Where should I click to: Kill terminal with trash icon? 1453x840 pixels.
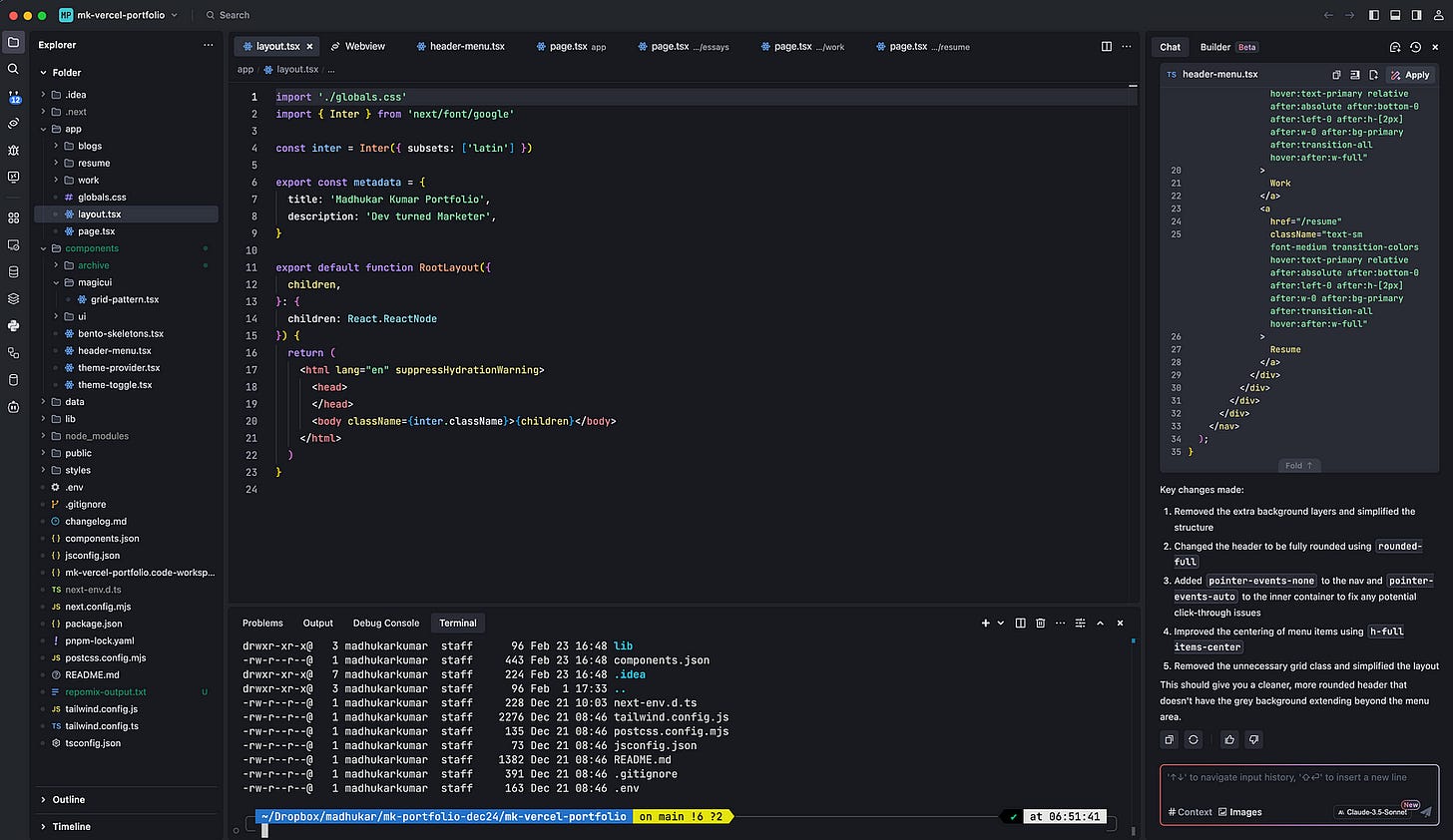pyautogui.click(x=1040, y=623)
